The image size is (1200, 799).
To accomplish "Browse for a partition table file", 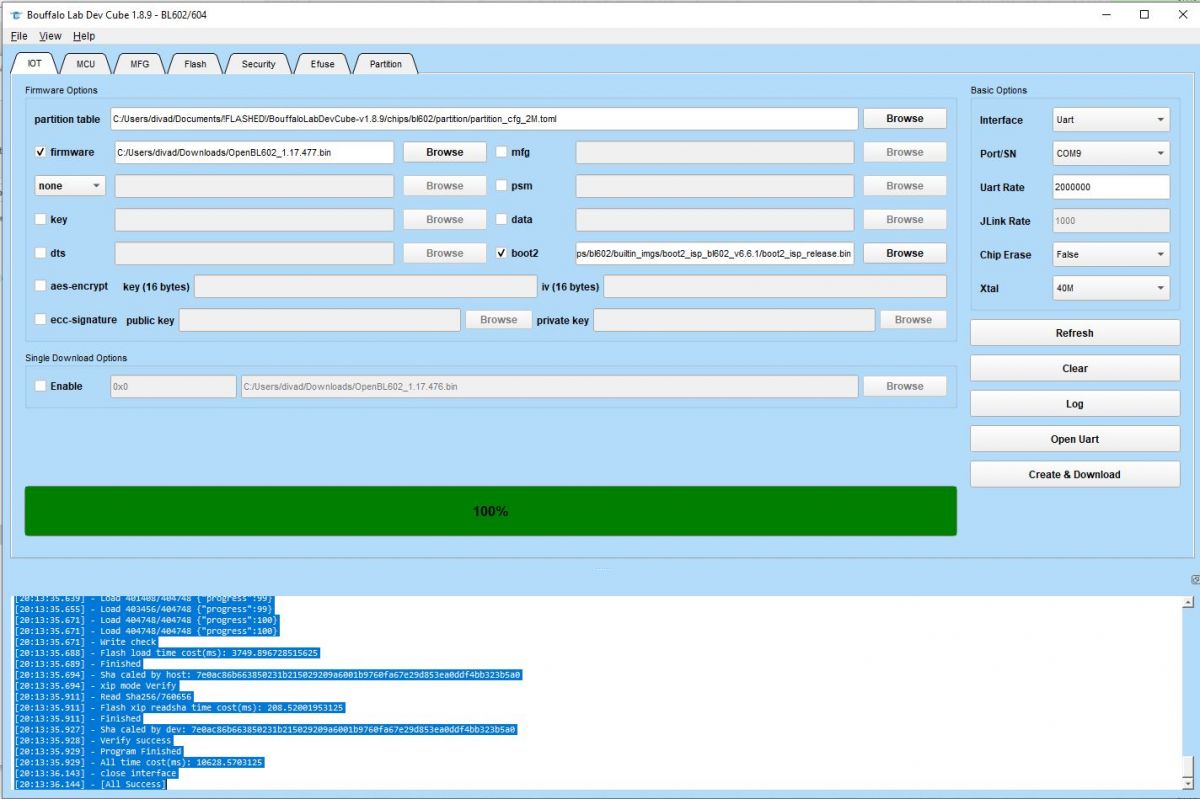I will click(x=905, y=118).
